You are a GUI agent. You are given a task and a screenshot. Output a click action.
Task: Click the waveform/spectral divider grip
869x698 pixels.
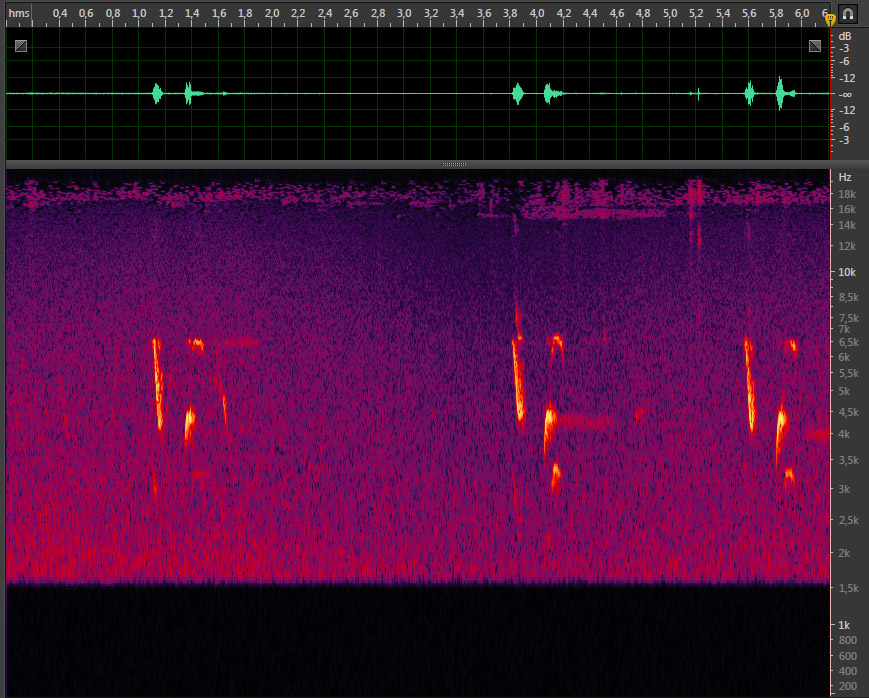pos(454,165)
